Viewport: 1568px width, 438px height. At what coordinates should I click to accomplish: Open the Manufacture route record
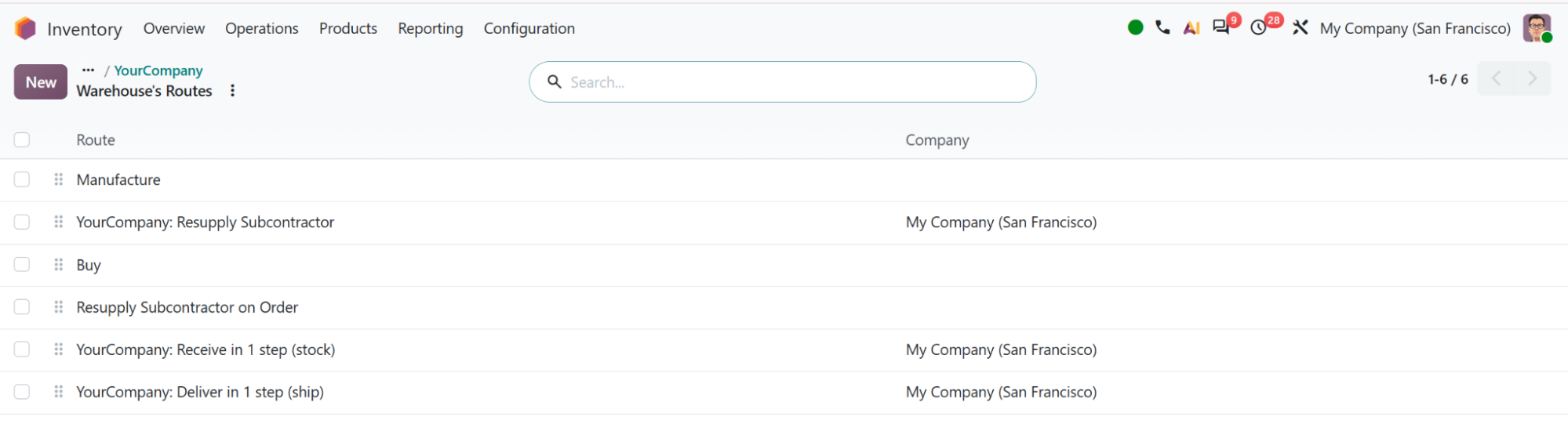(118, 179)
